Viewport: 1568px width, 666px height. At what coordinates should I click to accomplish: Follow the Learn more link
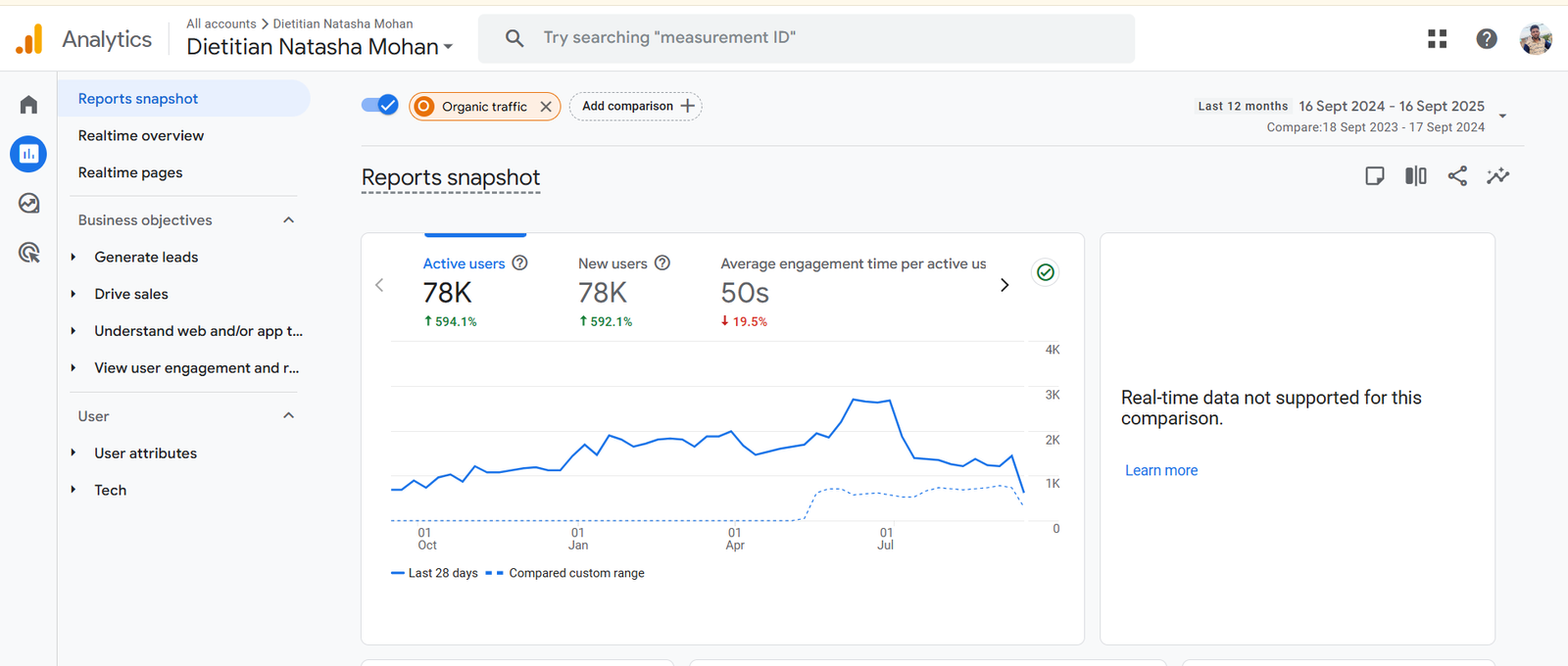coord(1160,471)
